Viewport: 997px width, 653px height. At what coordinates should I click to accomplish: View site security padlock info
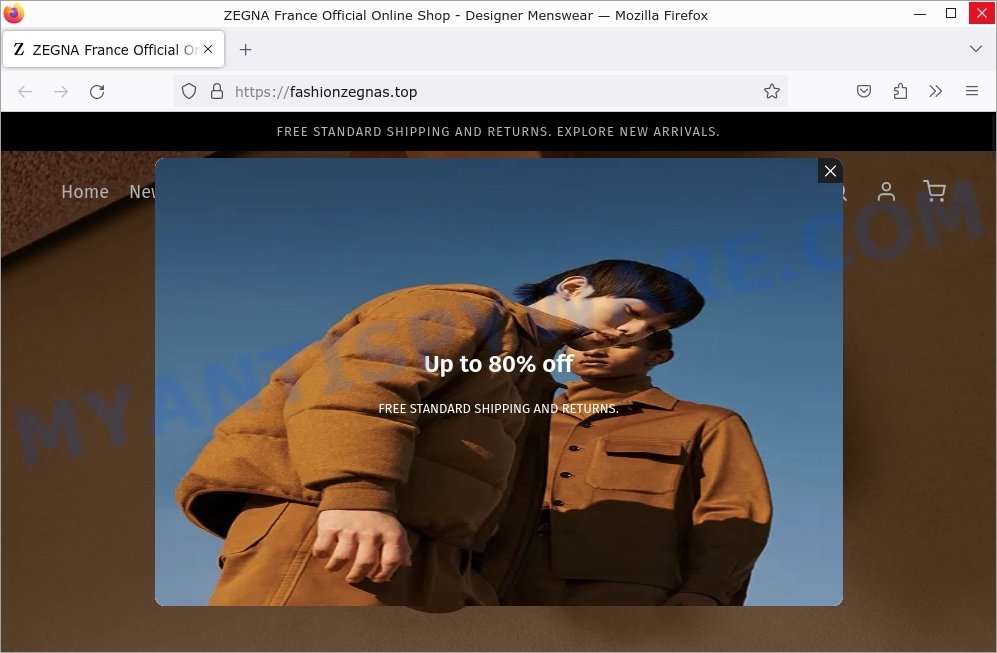tap(217, 92)
